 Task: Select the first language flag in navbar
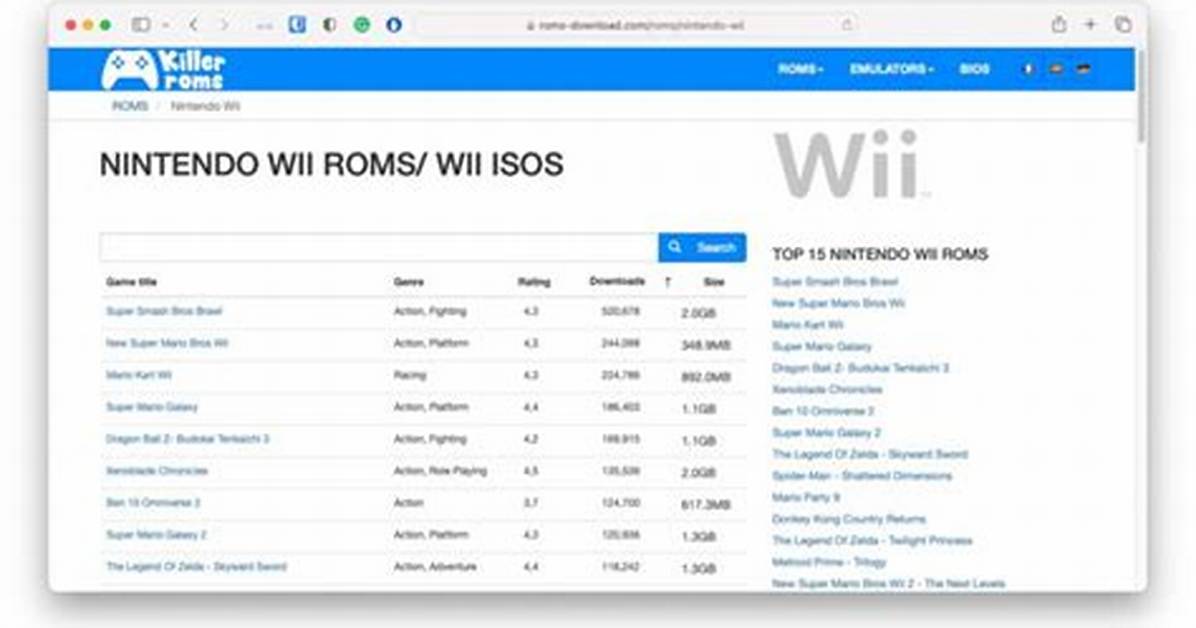1028,69
